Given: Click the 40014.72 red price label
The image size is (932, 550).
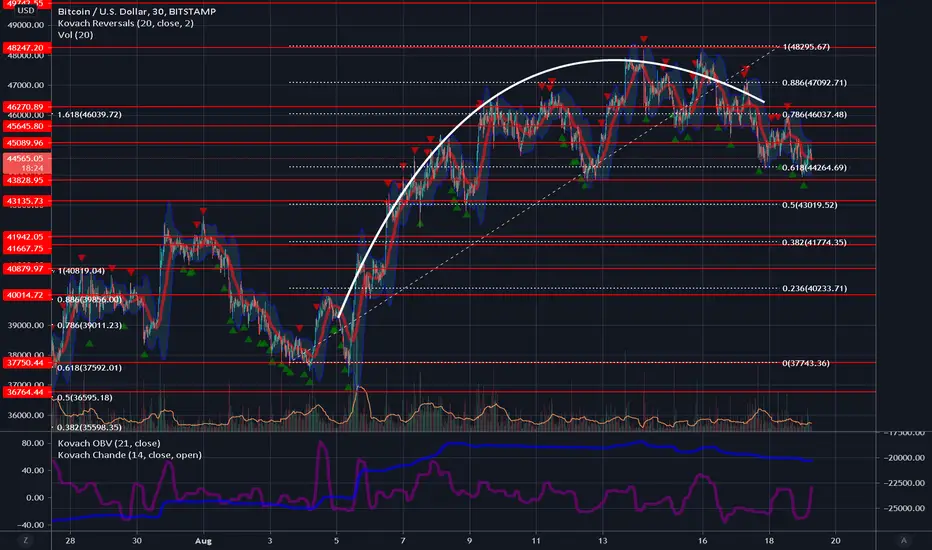Looking at the screenshot, I should point(27,295).
